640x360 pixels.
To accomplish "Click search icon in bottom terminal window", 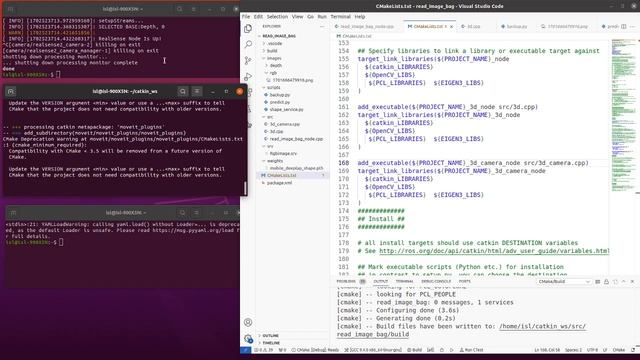I will pos(182,213).
